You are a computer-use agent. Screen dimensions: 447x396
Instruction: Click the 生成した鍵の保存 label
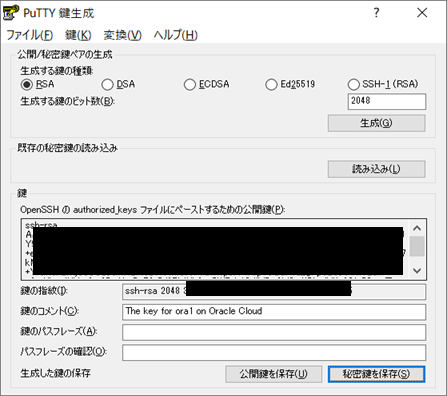[x=55, y=373]
